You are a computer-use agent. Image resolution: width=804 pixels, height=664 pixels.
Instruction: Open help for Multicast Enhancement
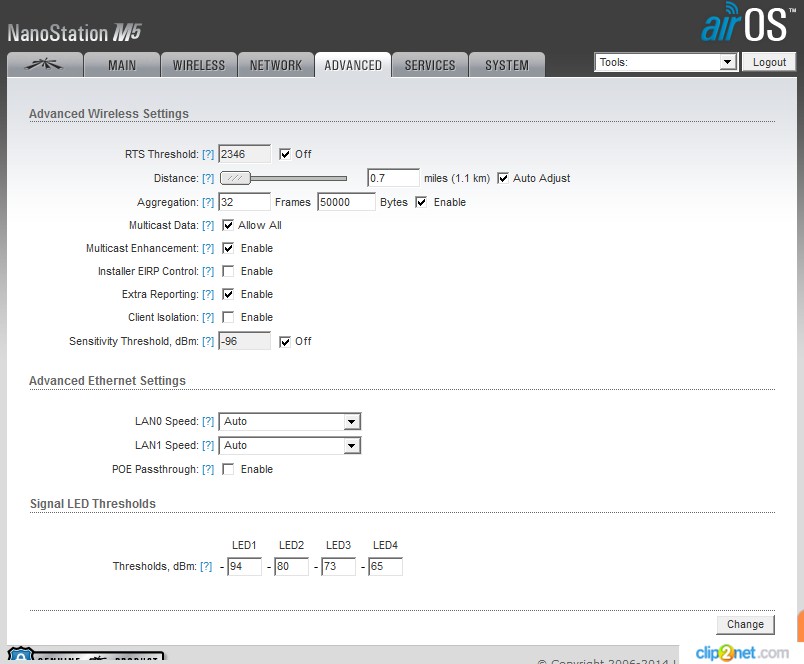click(208, 249)
